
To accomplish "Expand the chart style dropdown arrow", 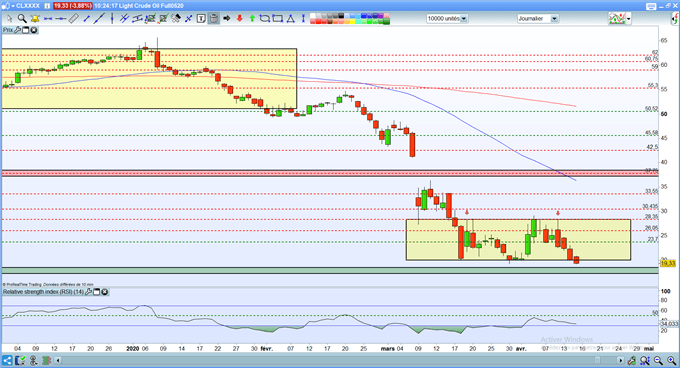I will click(x=628, y=19).
